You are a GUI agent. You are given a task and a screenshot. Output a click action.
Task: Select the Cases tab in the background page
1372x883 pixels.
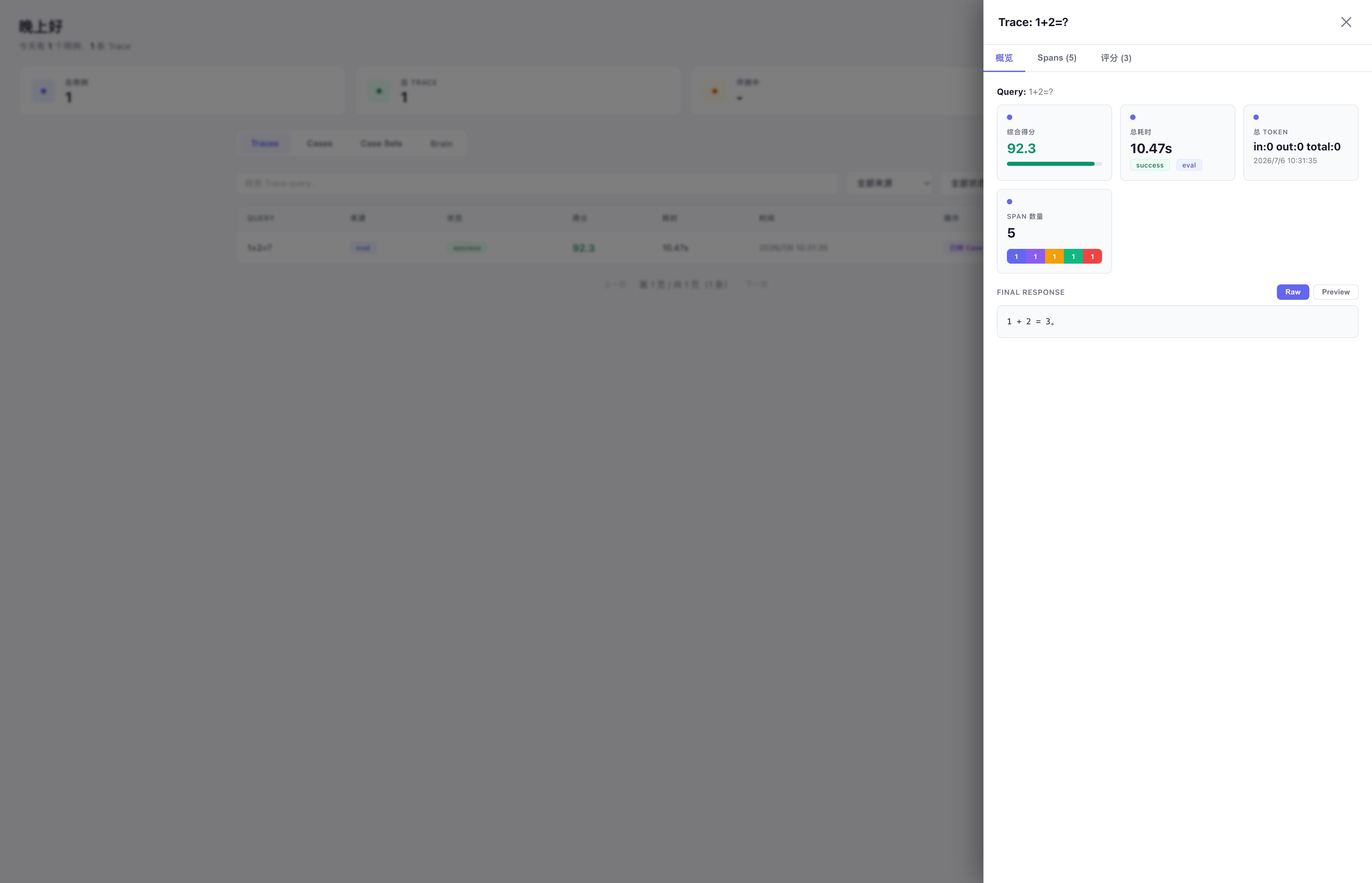[319, 143]
